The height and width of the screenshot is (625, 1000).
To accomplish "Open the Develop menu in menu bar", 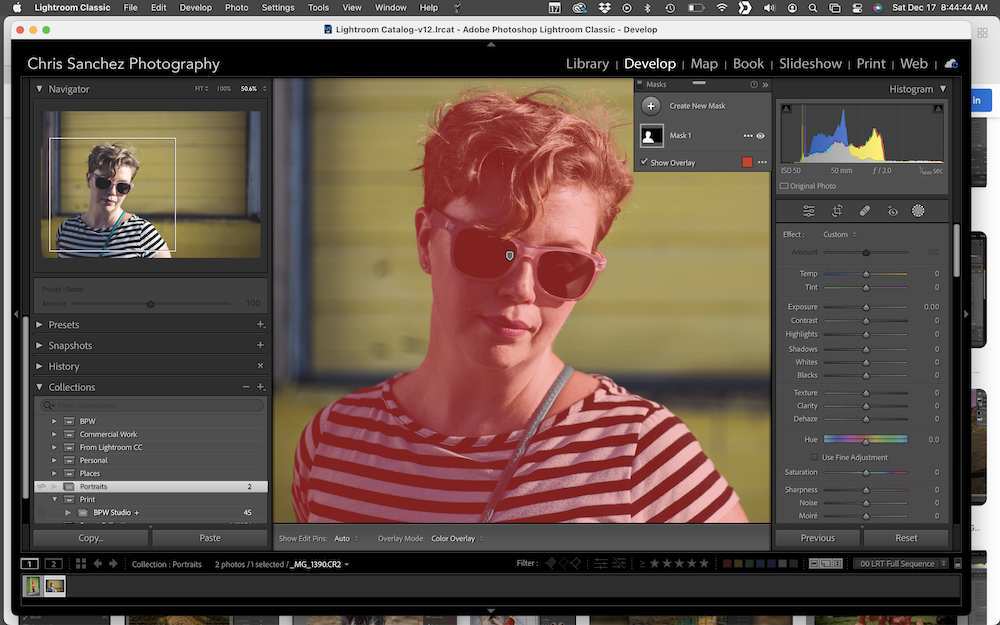I will pos(196,7).
